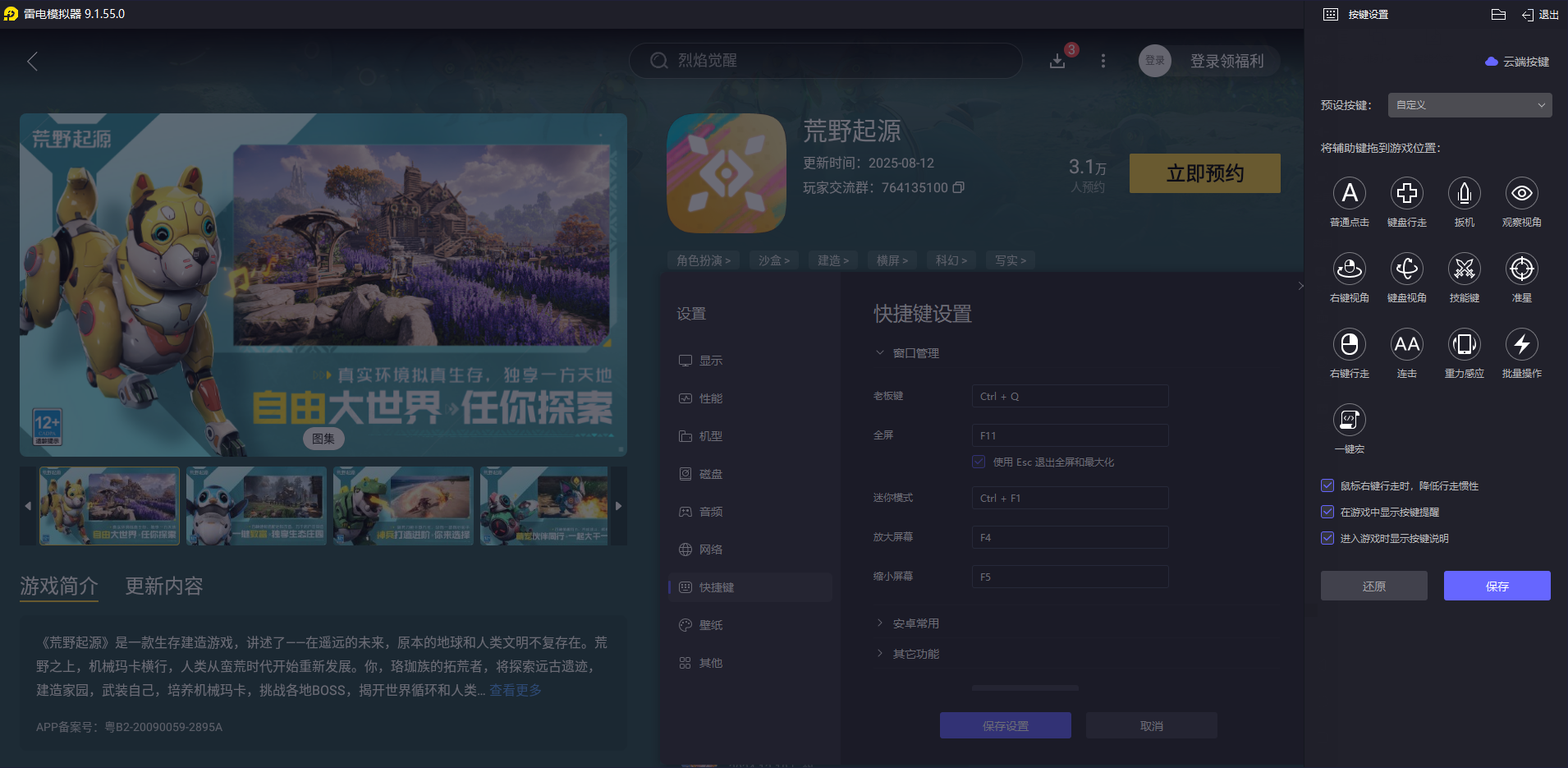1568x768 pixels.
Task: Select the penguin game screenshot thumbnail
Action: click(255, 505)
